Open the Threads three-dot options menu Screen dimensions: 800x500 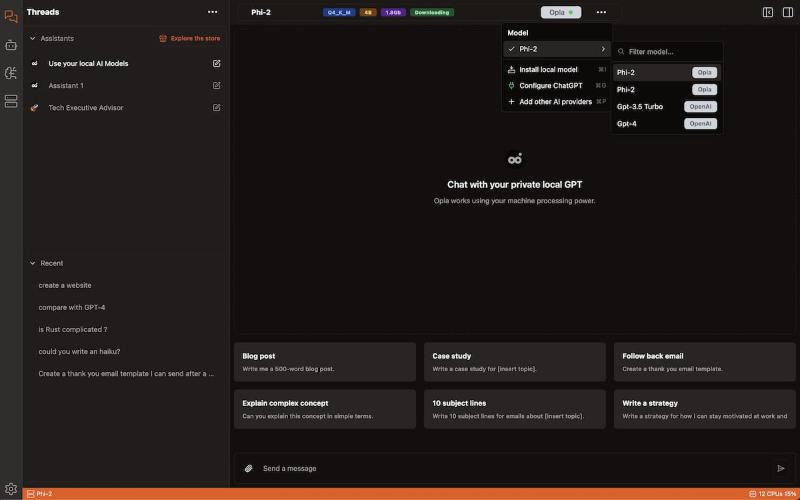[x=212, y=12]
